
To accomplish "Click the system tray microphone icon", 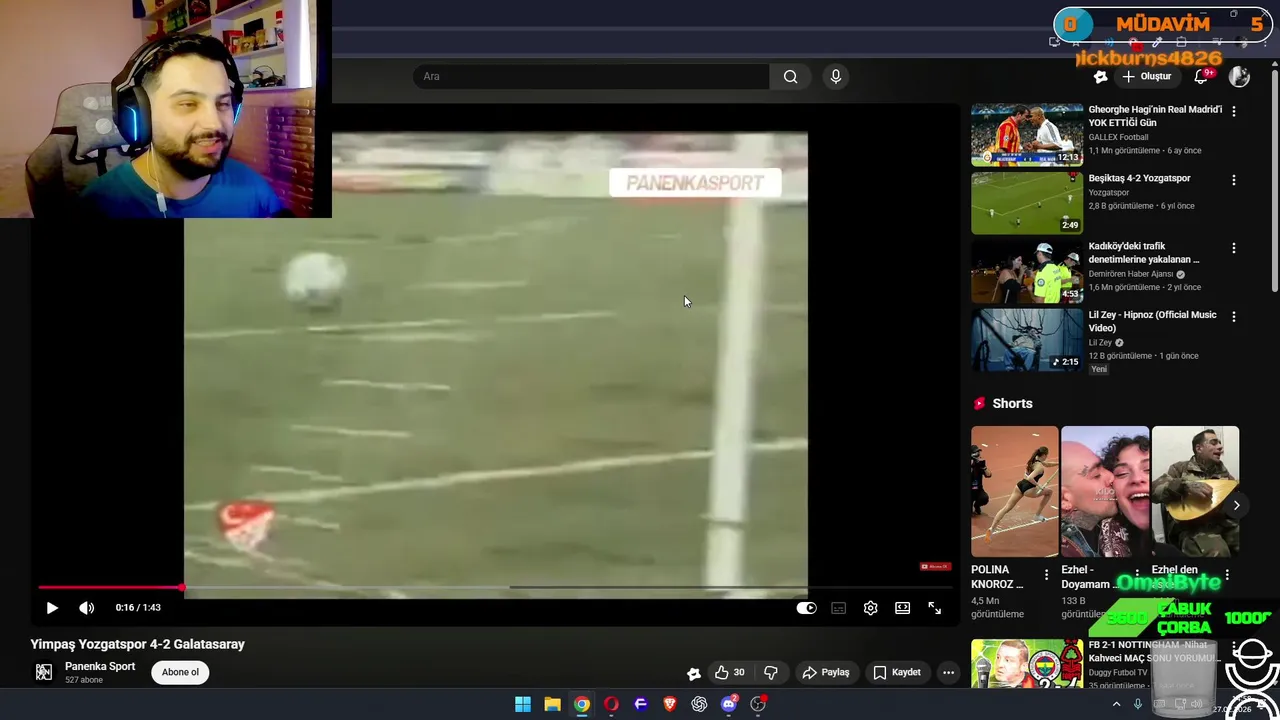I will click(x=1138, y=704).
